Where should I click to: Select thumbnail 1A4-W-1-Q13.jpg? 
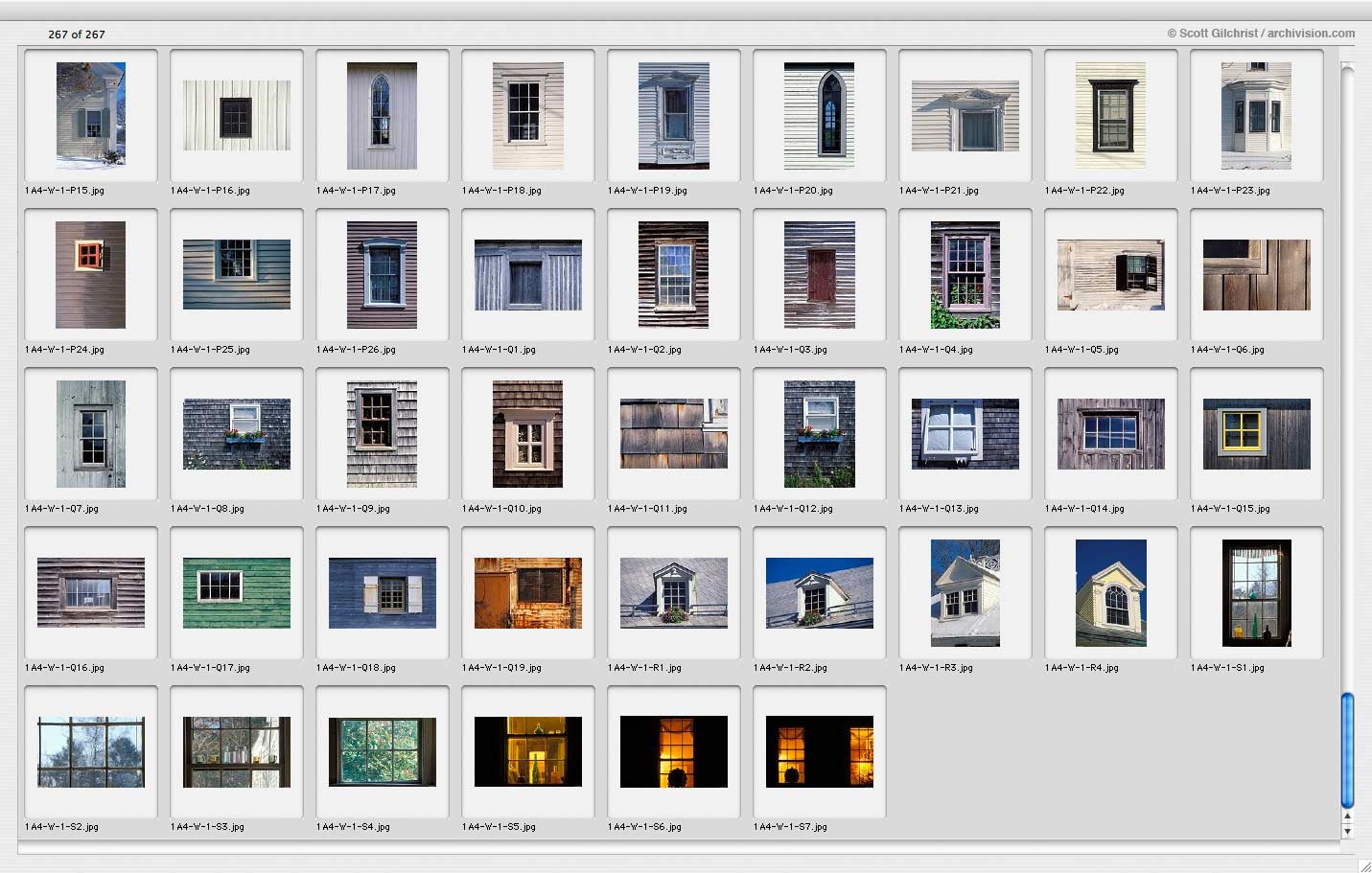click(x=965, y=433)
